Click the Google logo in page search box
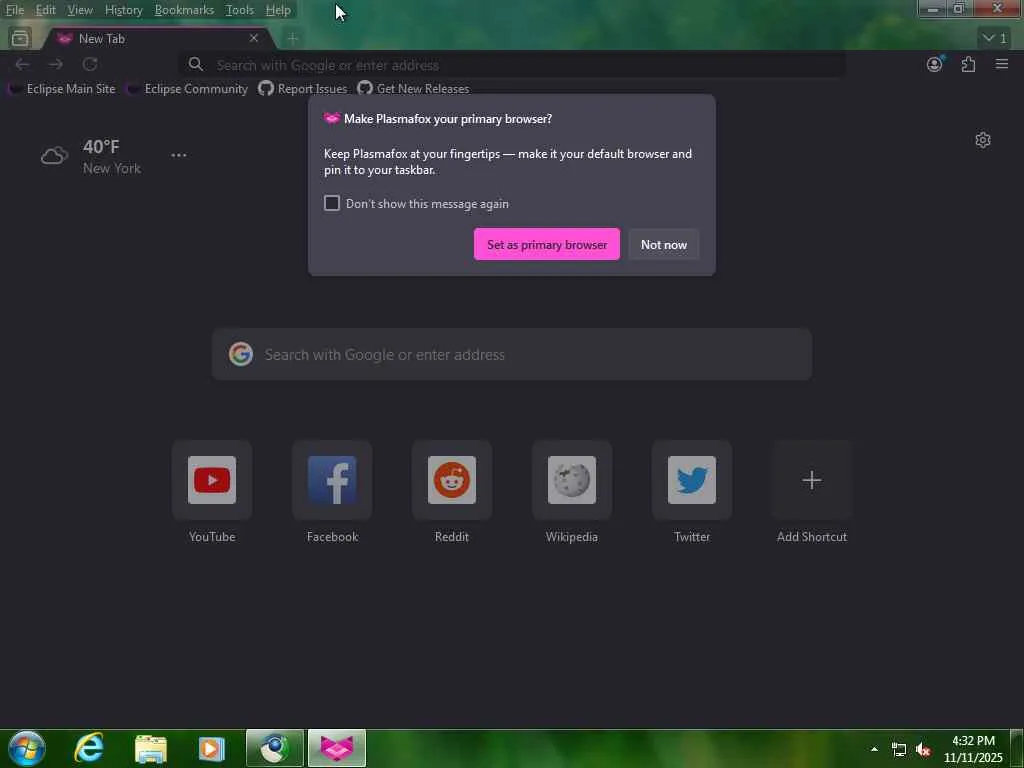The image size is (1024, 768). (241, 354)
